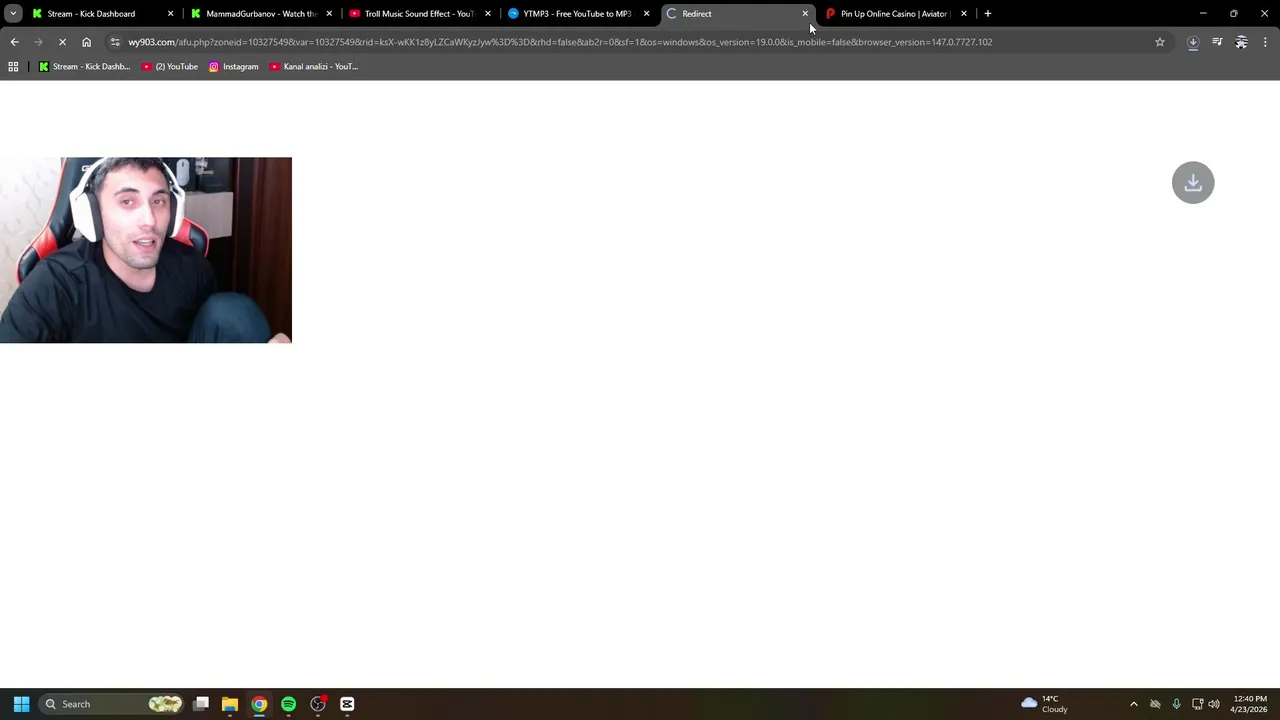
Task: Open network settings tray icon
Action: [x=1197, y=704]
